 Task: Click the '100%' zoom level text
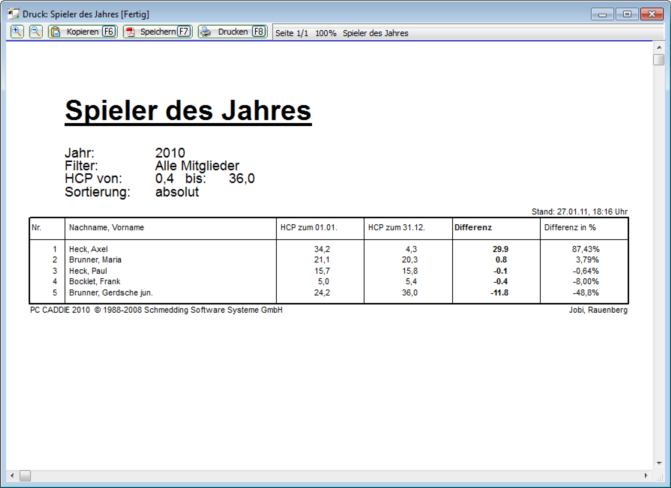pyautogui.click(x=326, y=33)
